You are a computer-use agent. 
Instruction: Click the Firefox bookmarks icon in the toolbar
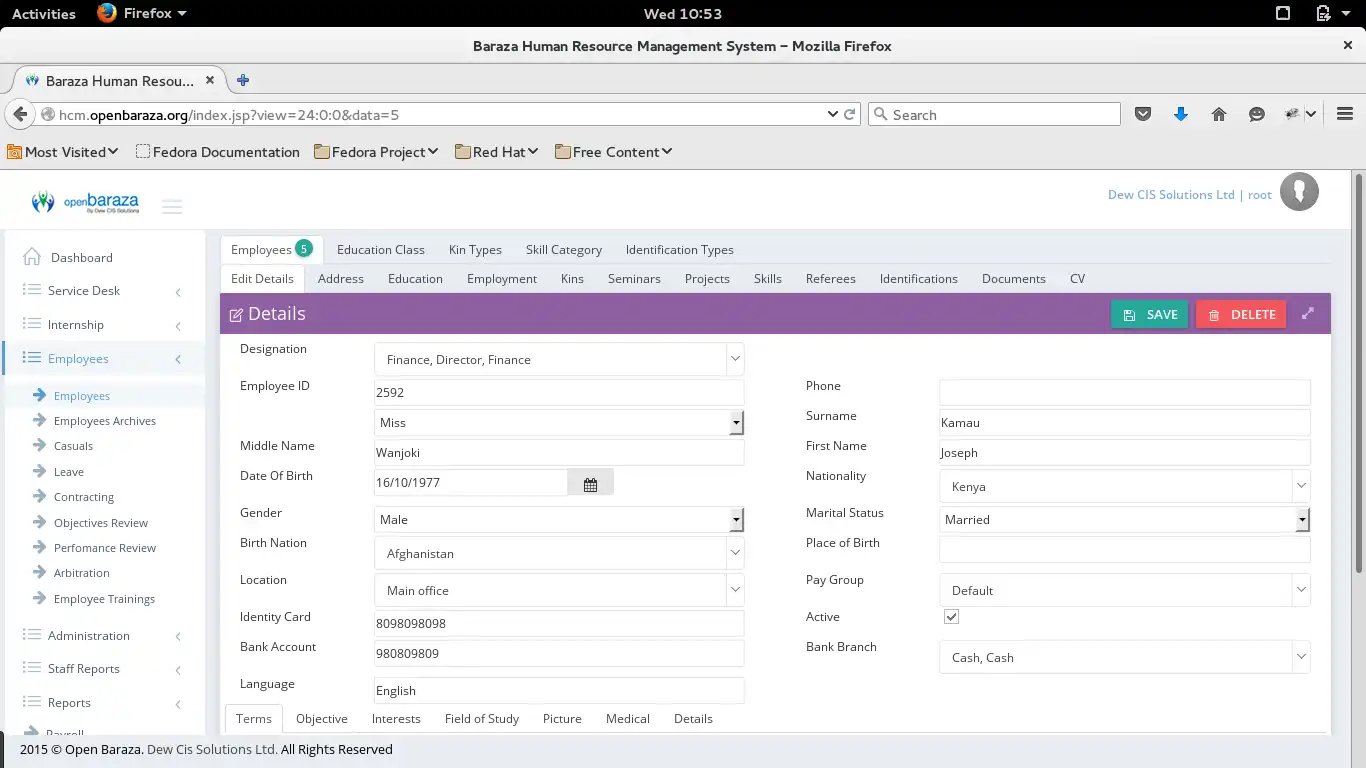click(x=1143, y=114)
